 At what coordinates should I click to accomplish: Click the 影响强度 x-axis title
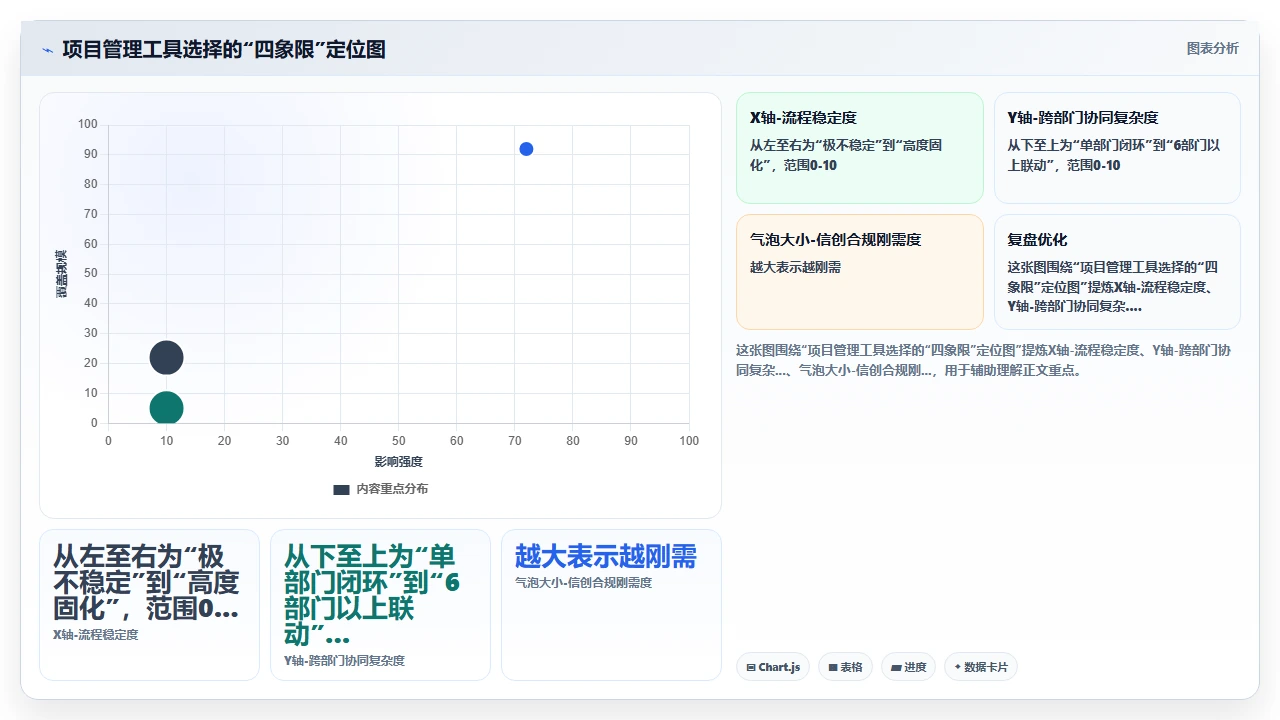coord(398,462)
